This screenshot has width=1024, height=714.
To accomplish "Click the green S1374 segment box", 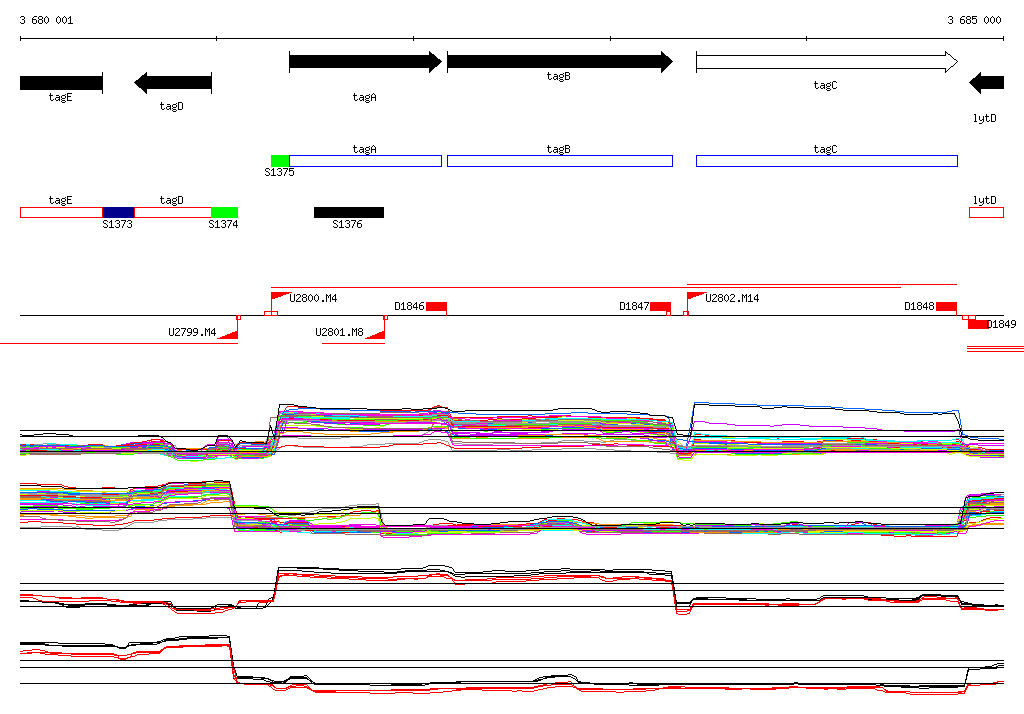I will tap(225, 212).
